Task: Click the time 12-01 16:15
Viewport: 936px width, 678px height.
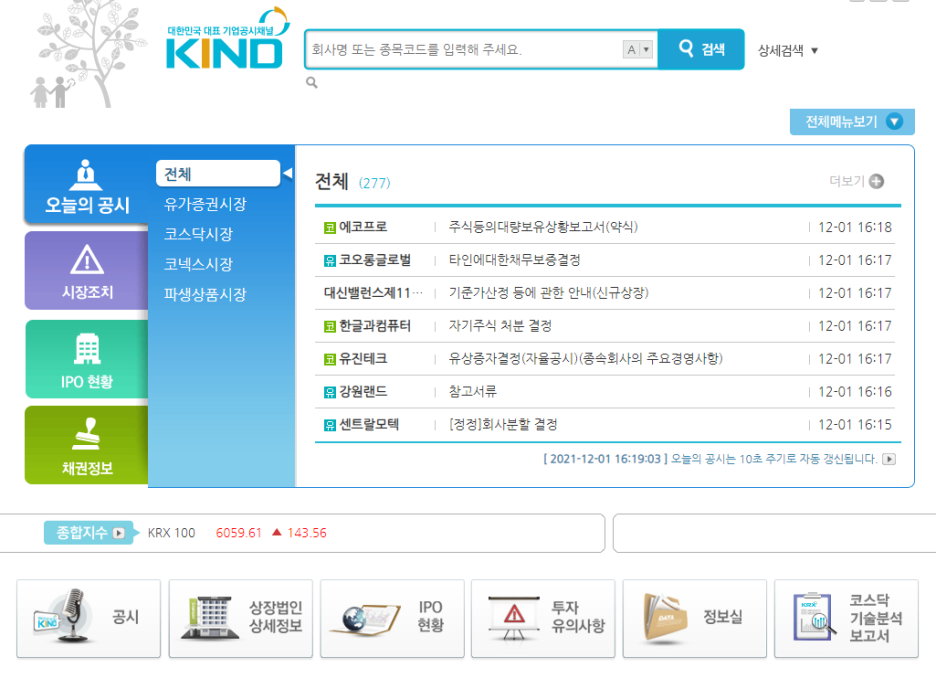Action: click(x=855, y=425)
